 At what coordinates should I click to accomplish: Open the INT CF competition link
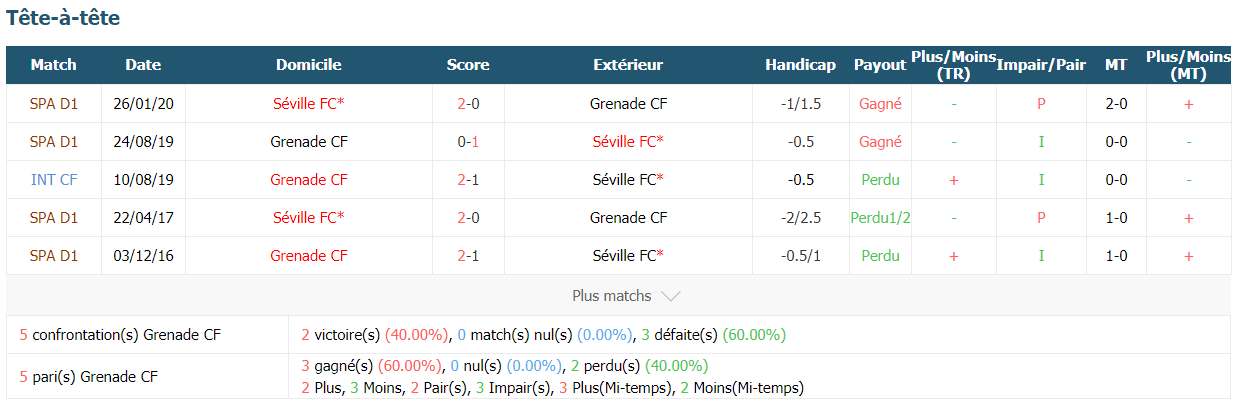[54, 179]
